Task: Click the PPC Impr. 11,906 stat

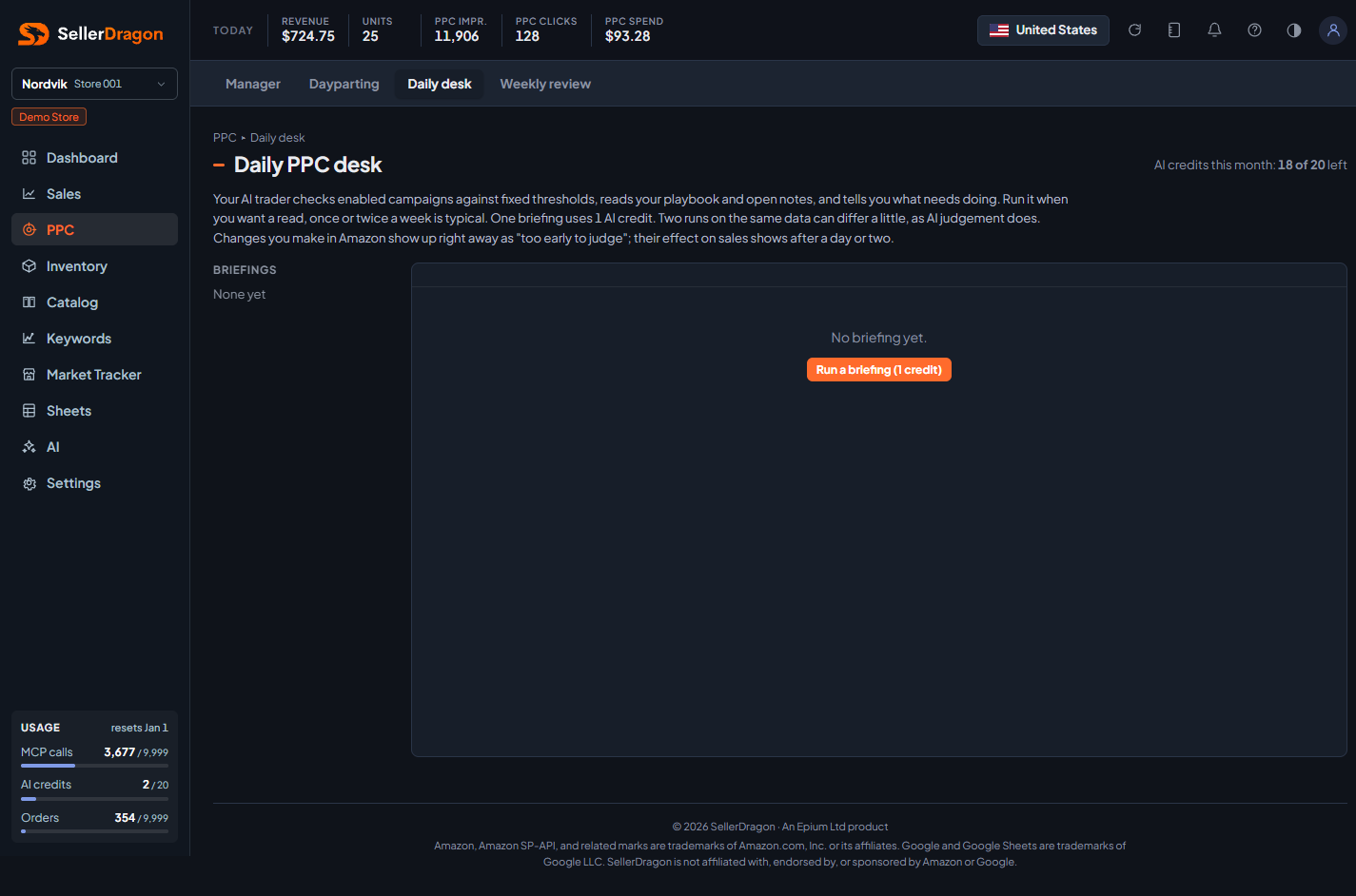Action: click(461, 30)
